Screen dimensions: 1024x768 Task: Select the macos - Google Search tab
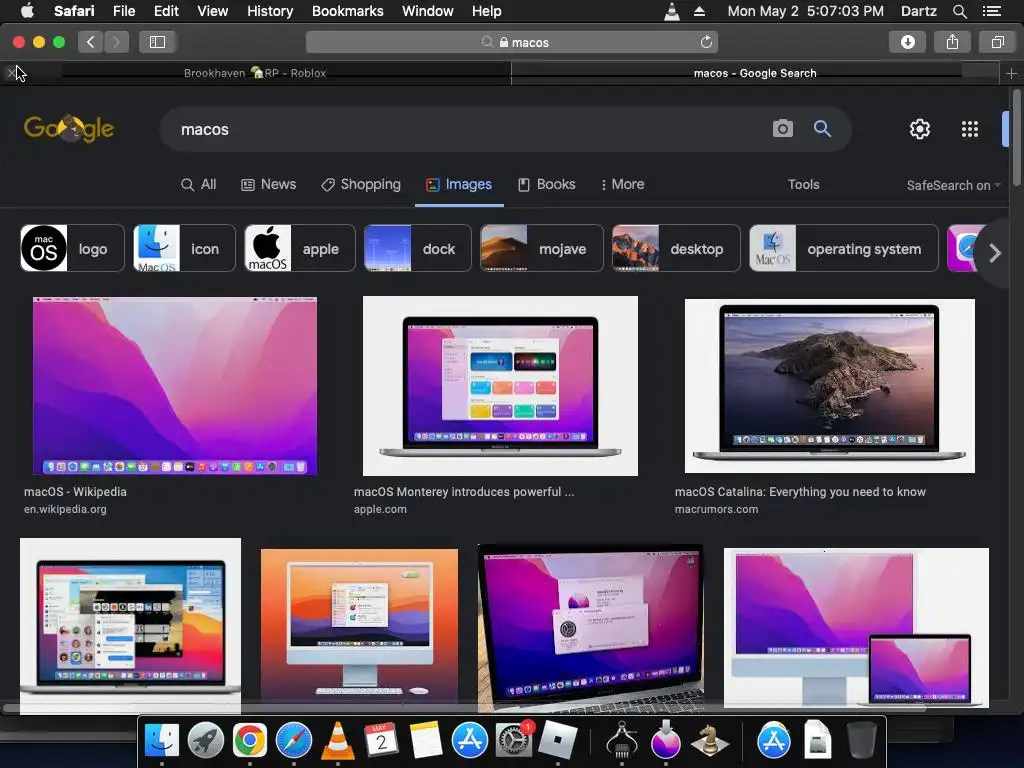(x=755, y=73)
